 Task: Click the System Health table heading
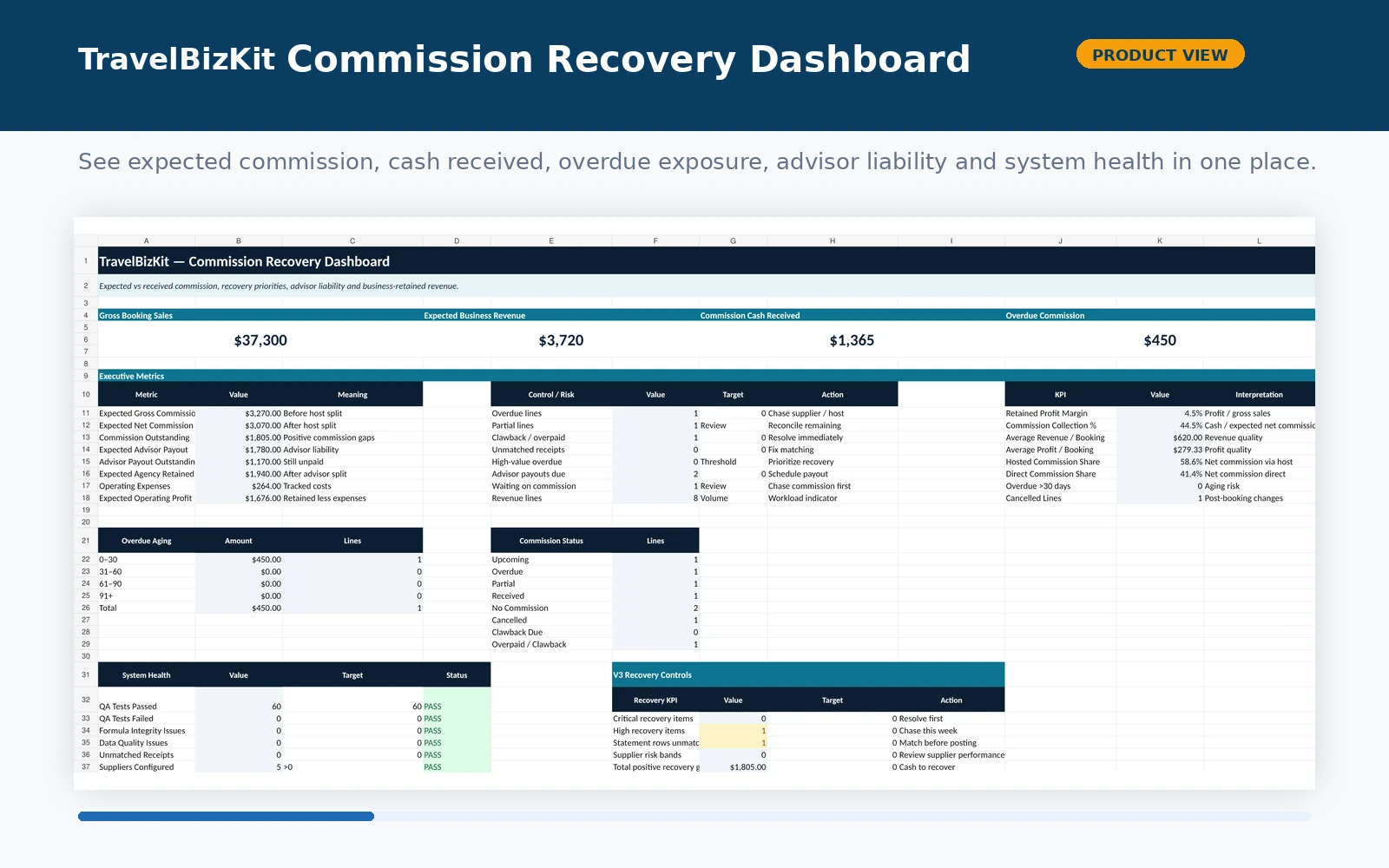click(x=147, y=674)
